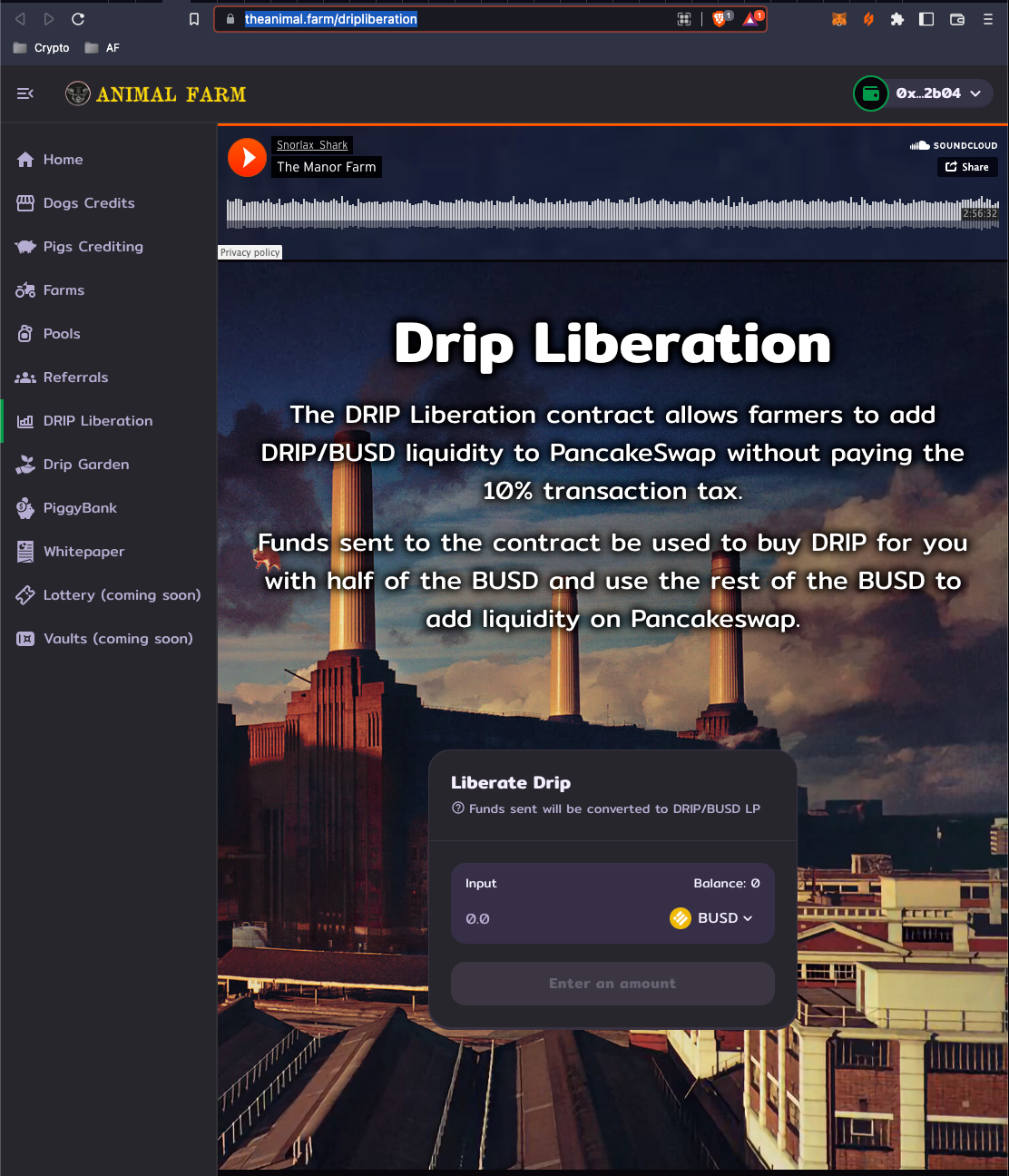Open the Privacy policy link
Viewport: 1009px width, 1176px height.
(x=250, y=252)
